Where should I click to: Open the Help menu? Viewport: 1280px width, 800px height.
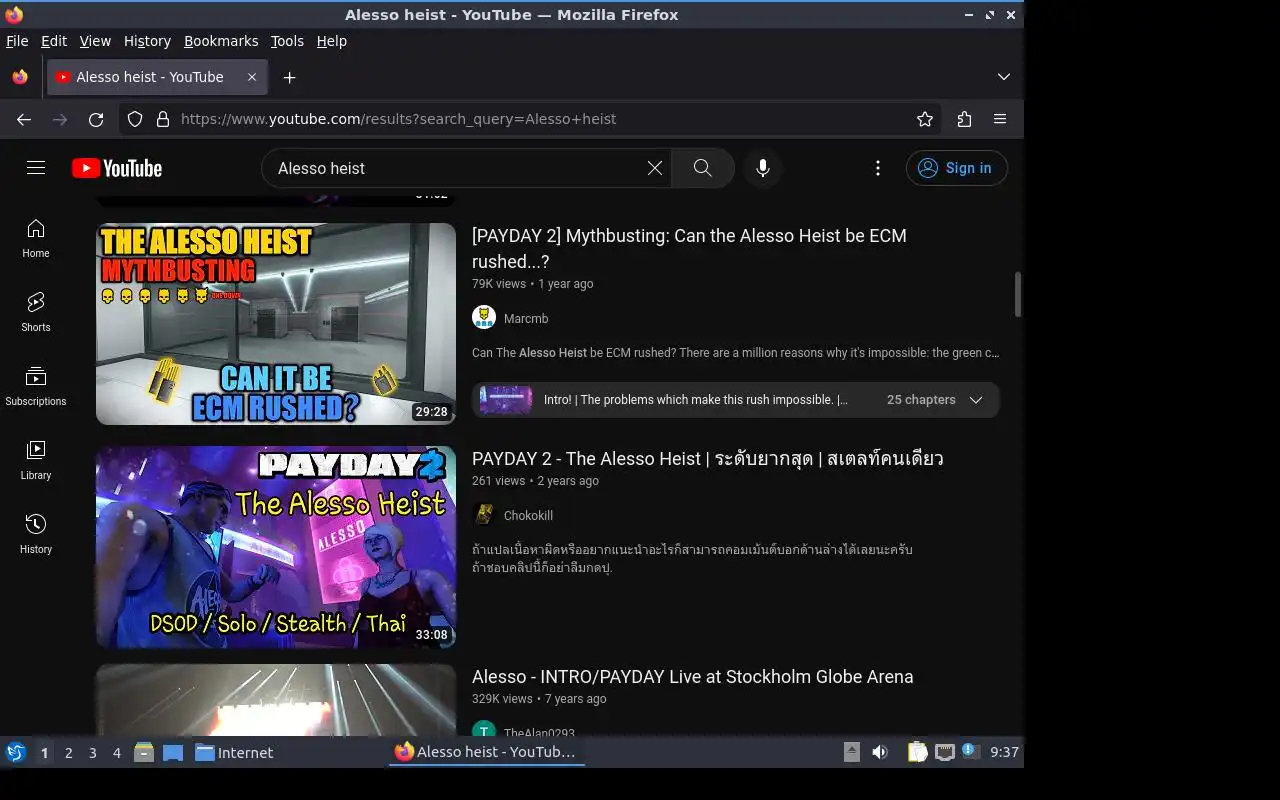pos(332,41)
